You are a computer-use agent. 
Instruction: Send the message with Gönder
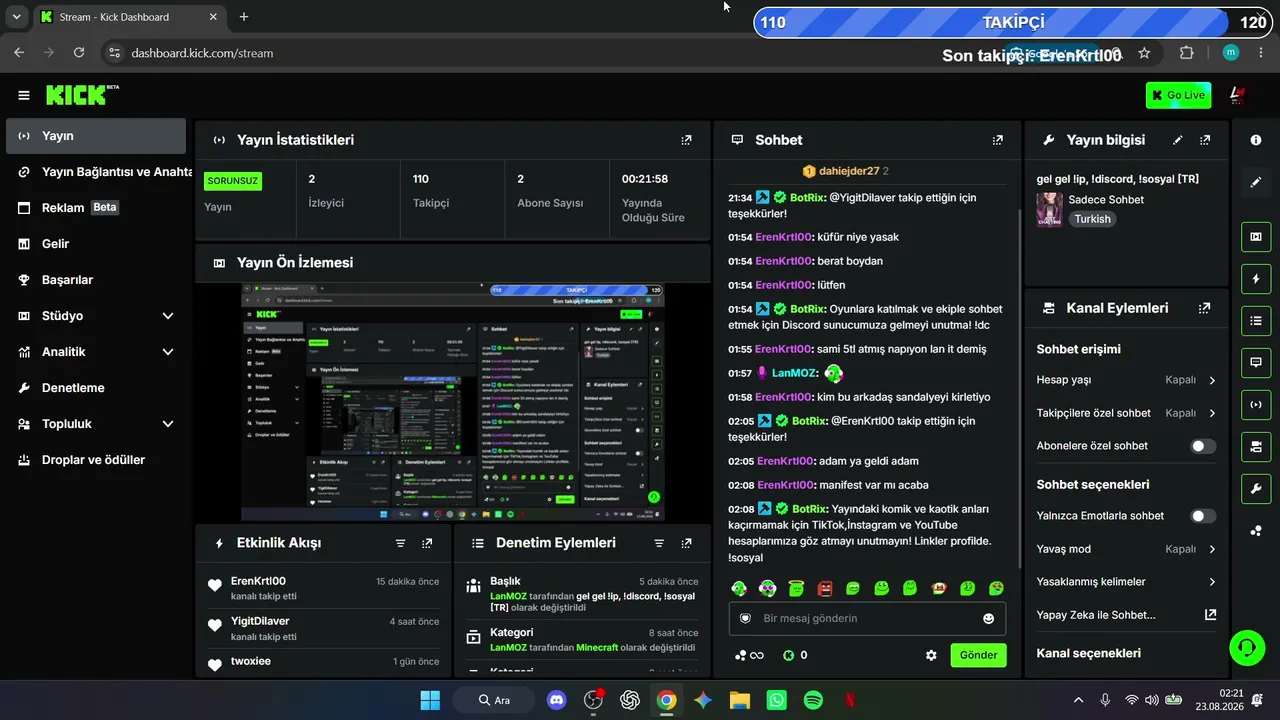978,655
